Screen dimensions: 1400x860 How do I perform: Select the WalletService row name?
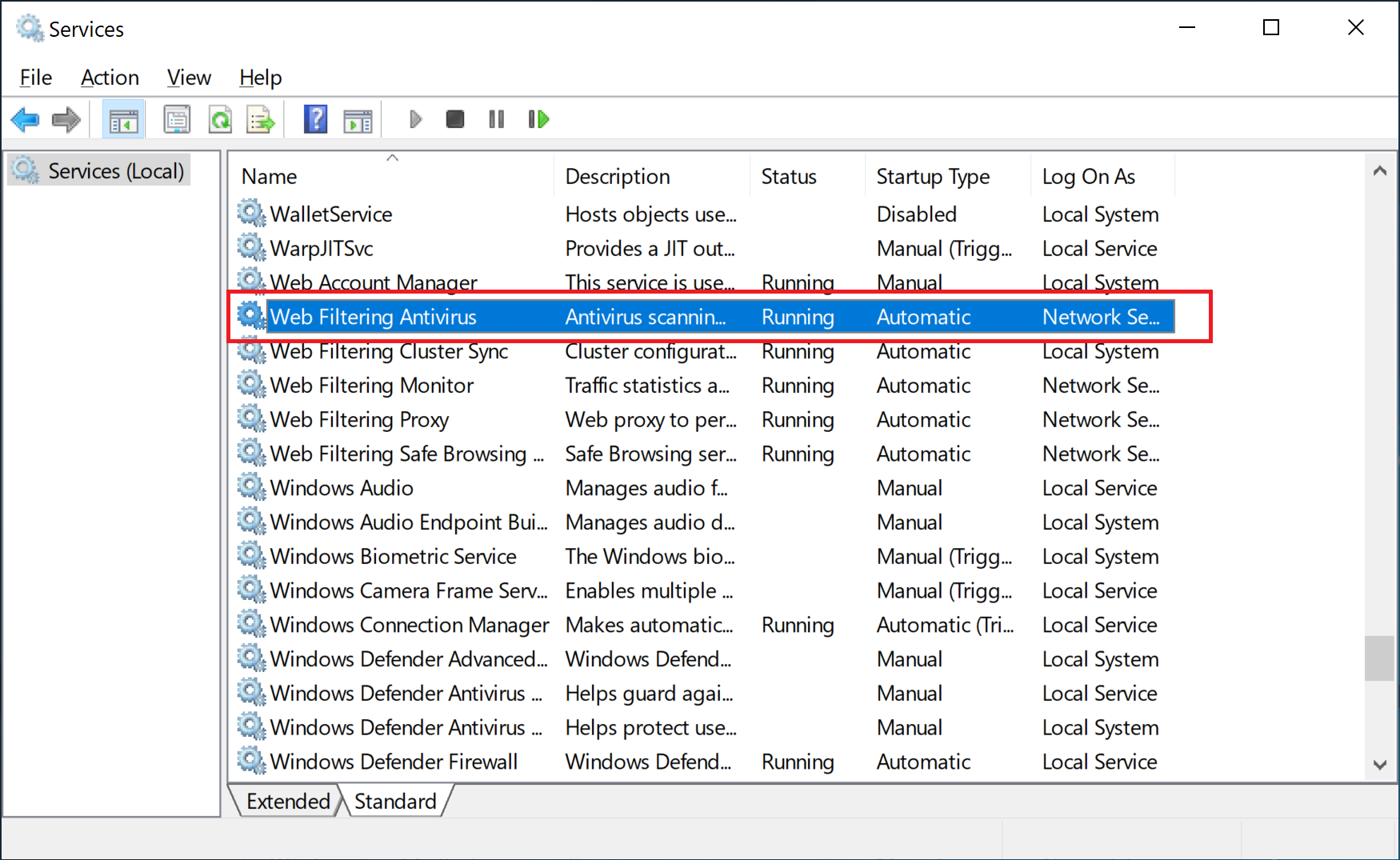click(x=331, y=214)
